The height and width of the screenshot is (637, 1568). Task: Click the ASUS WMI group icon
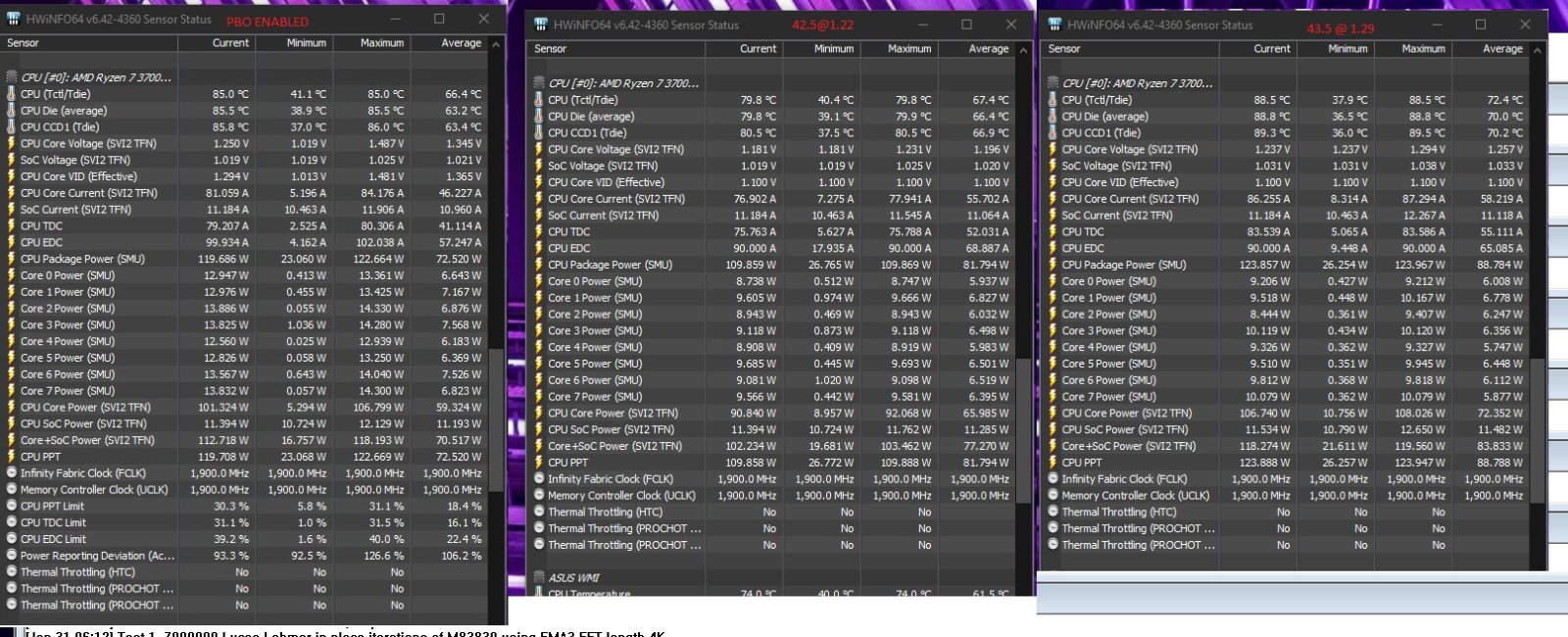539,577
